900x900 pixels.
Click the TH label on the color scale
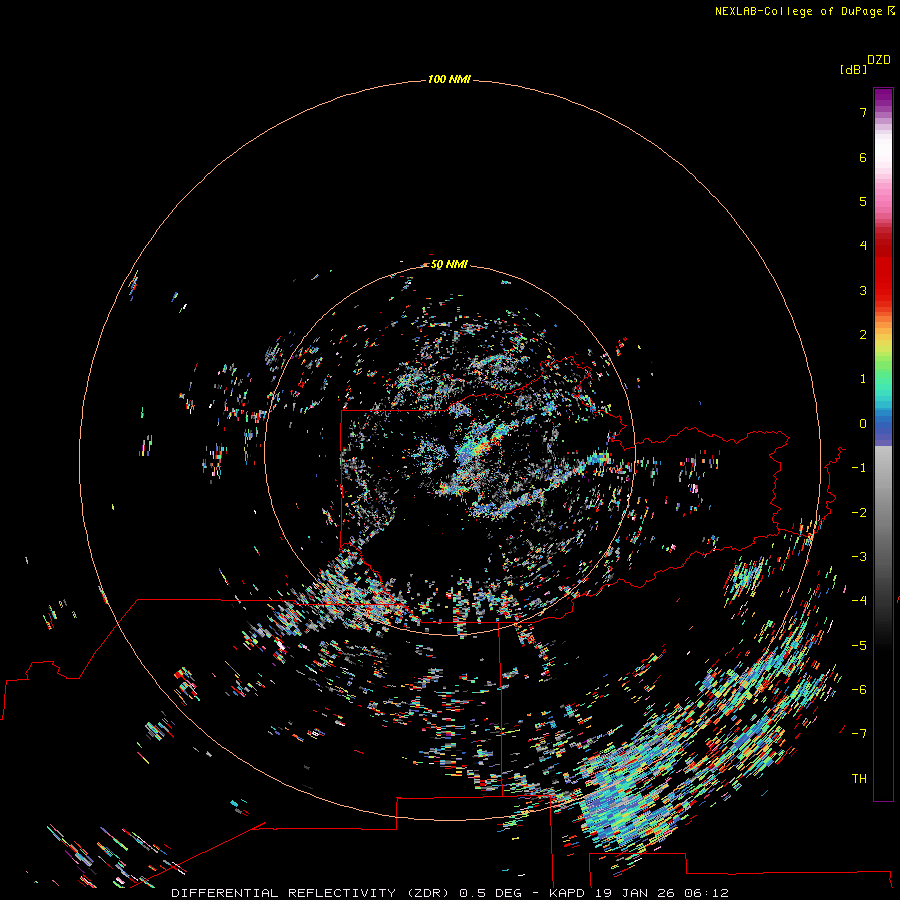859,779
